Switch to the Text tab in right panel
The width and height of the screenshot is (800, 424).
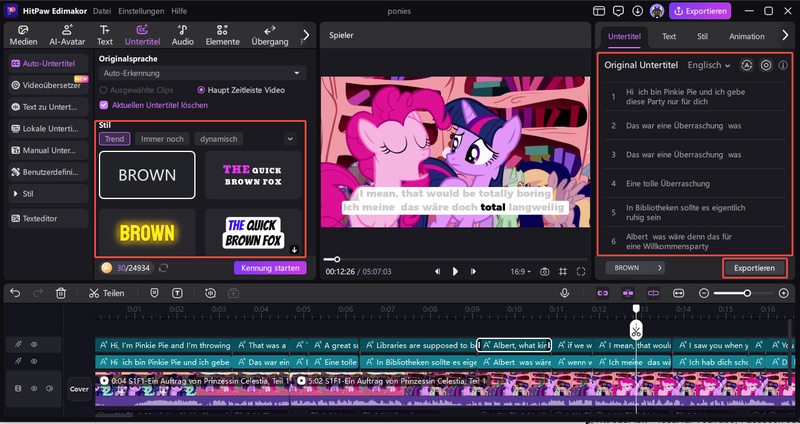pos(669,36)
